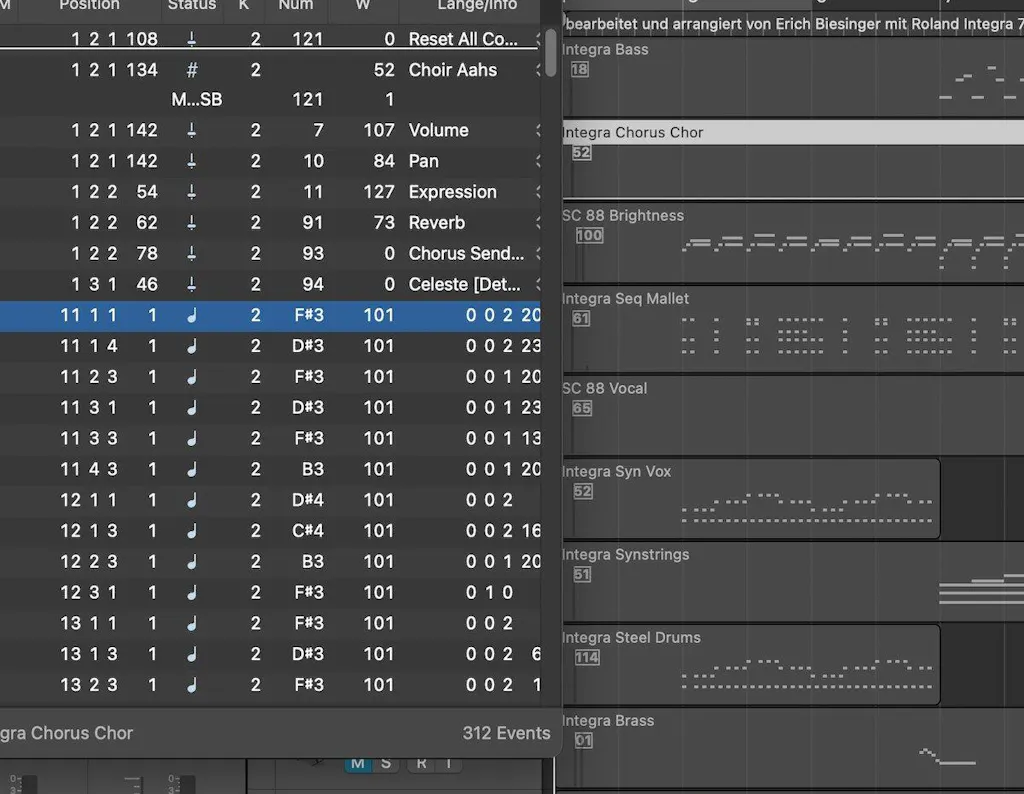This screenshot has height=794, width=1024.
Task: Click the 65 badge on SC 88 Vocal
Action: coord(581,409)
